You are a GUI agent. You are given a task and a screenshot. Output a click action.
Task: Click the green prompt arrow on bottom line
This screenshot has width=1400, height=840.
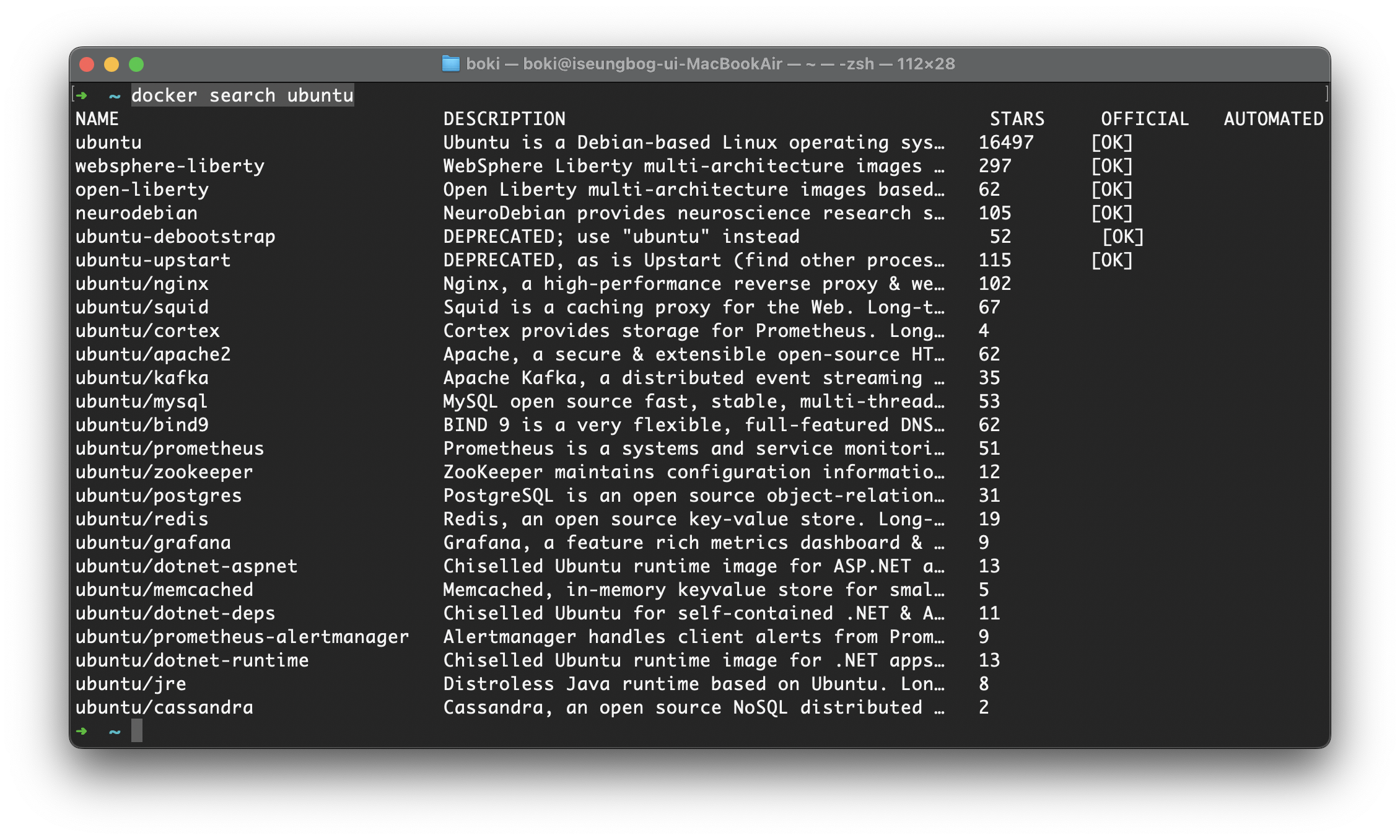click(81, 731)
